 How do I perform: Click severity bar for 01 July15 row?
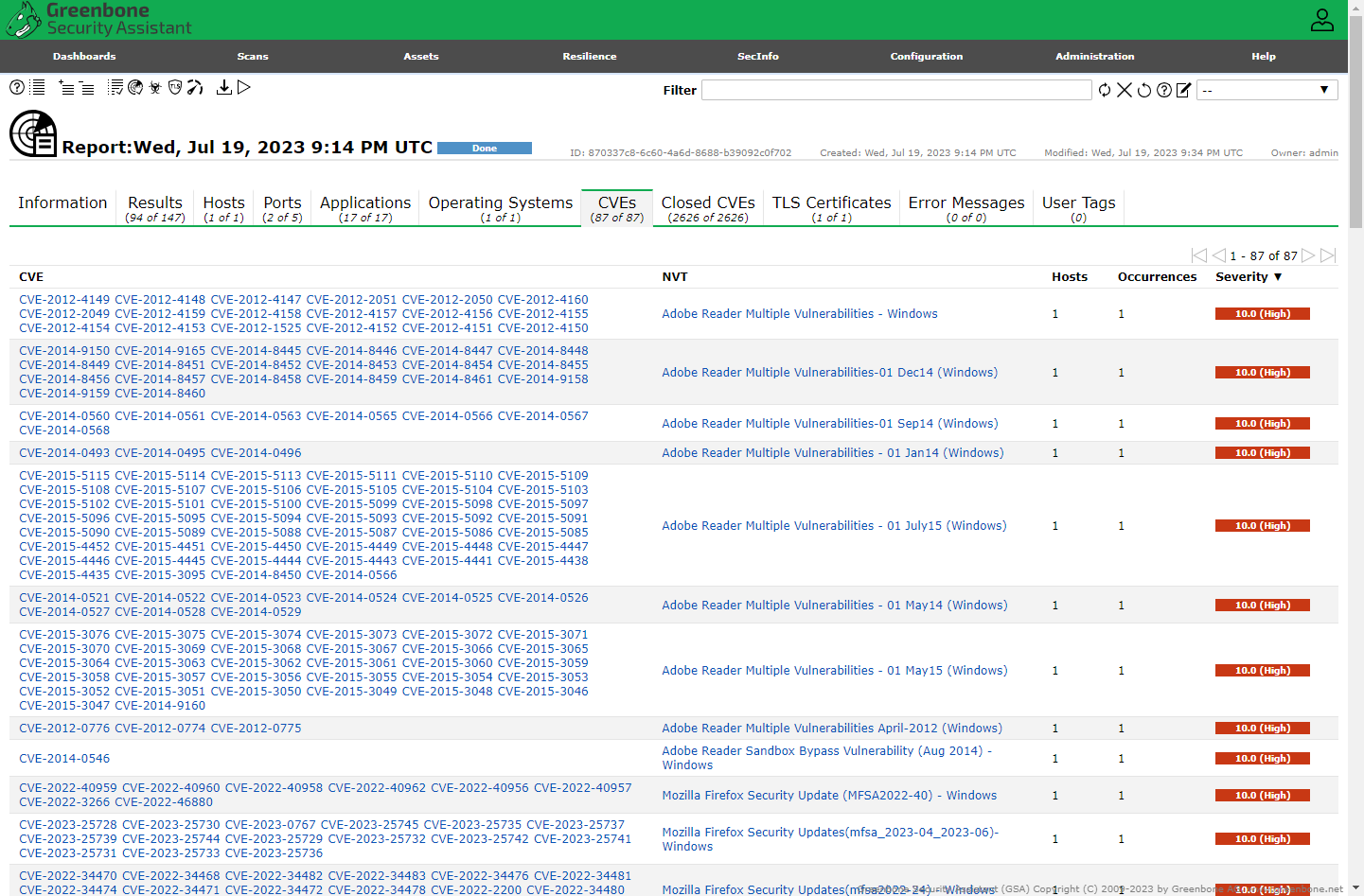point(1263,526)
